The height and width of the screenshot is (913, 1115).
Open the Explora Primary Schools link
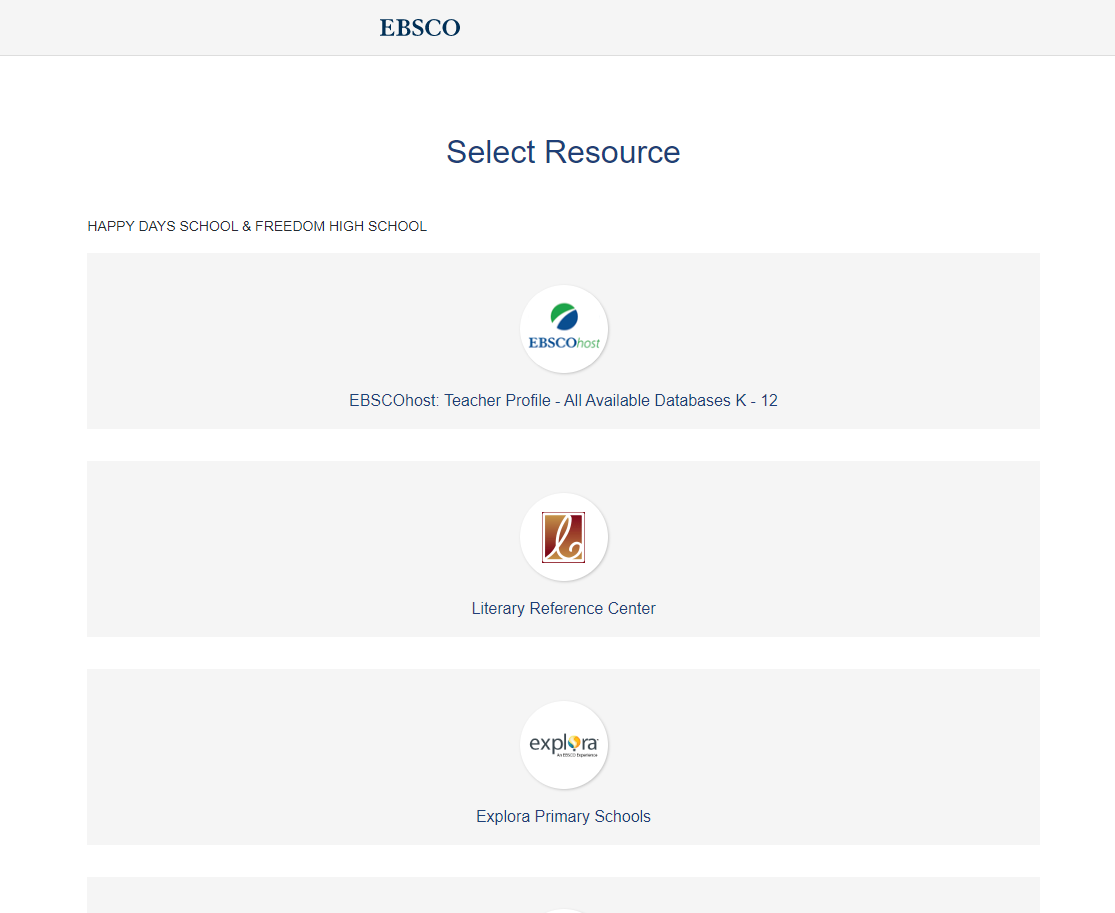click(563, 816)
